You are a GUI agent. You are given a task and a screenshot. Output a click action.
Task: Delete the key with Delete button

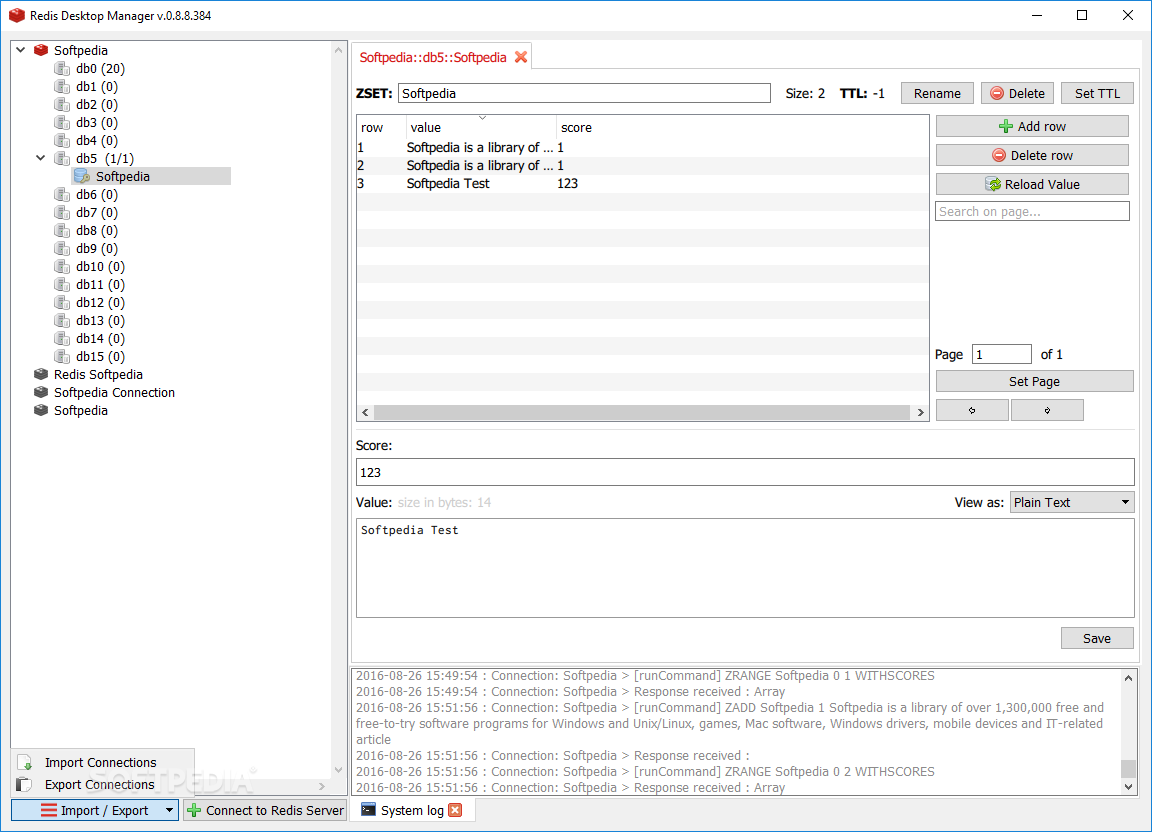1018,93
